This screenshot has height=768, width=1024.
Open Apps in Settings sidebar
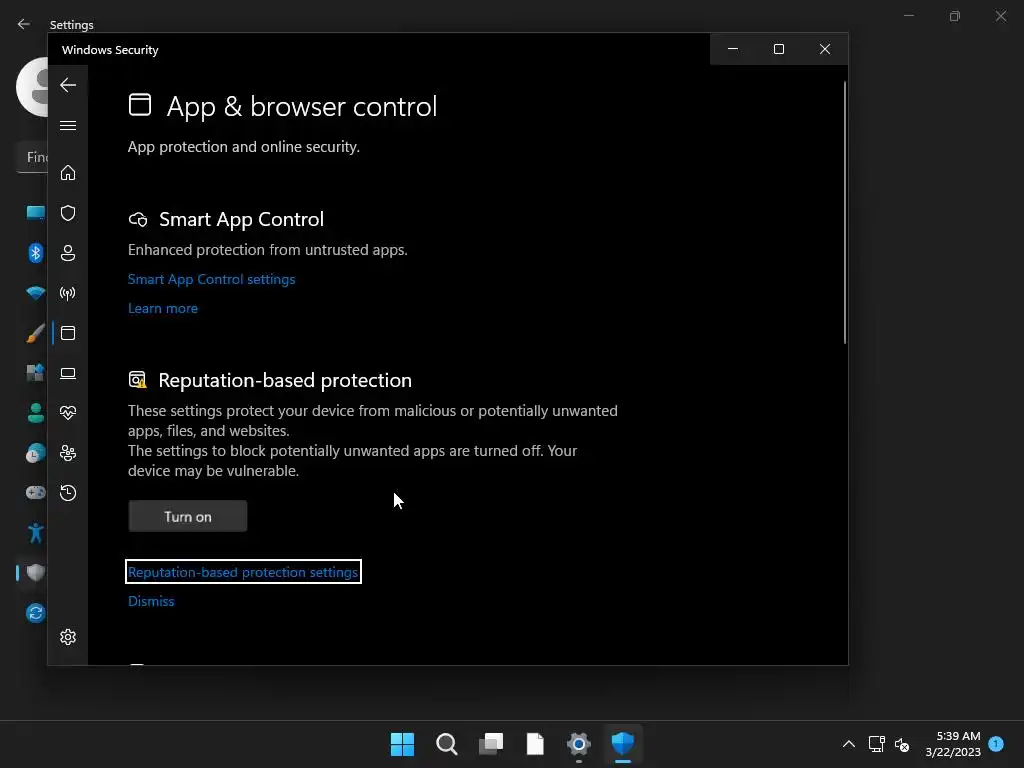(35, 373)
